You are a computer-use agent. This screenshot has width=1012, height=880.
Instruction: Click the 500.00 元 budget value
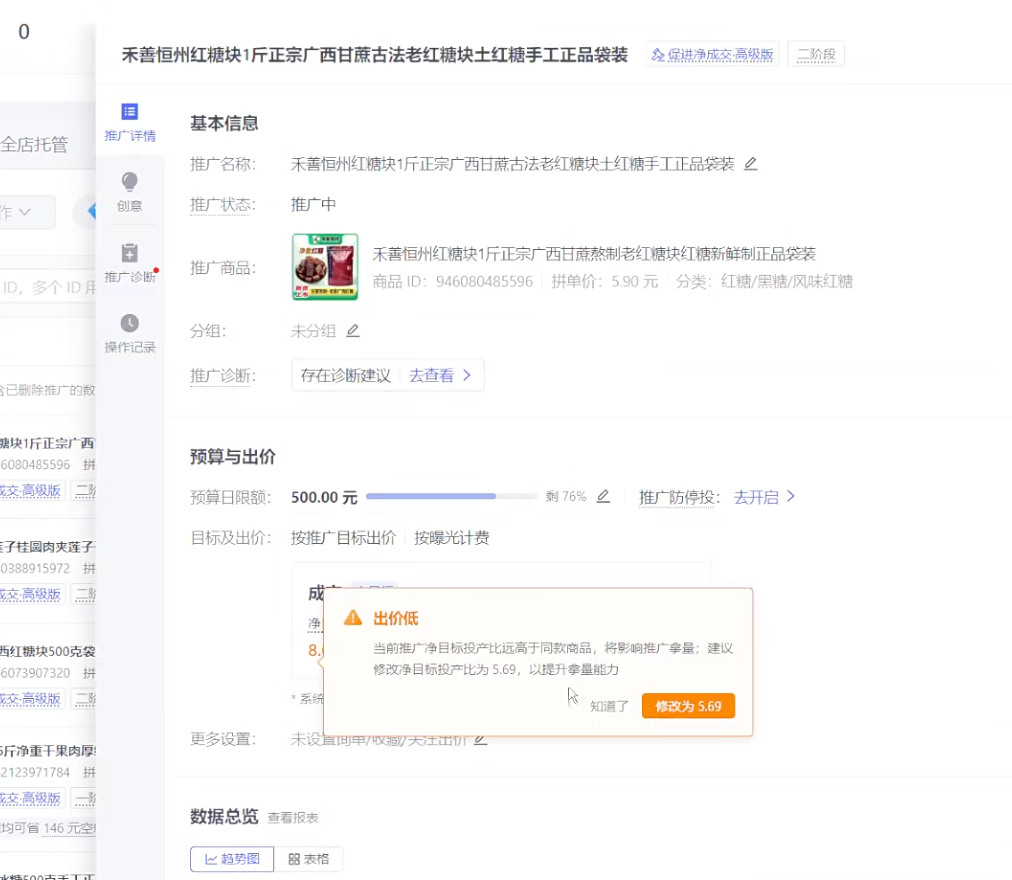coord(324,497)
